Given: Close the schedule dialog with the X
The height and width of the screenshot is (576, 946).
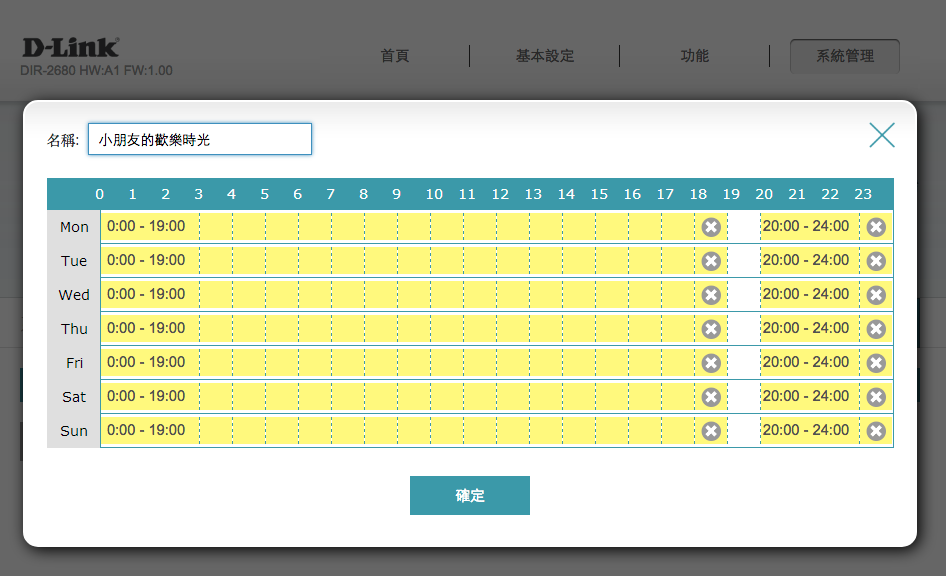Looking at the screenshot, I should coord(882,135).
